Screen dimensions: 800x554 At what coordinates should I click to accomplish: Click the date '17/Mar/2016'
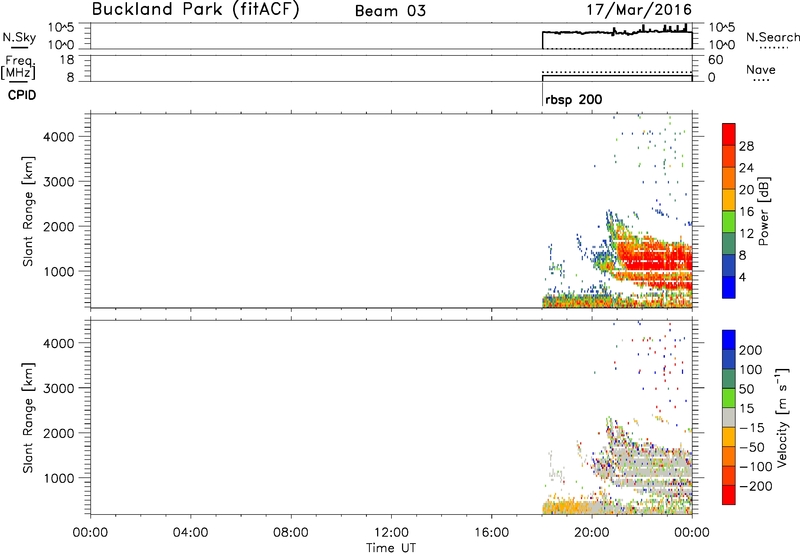[639, 10]
